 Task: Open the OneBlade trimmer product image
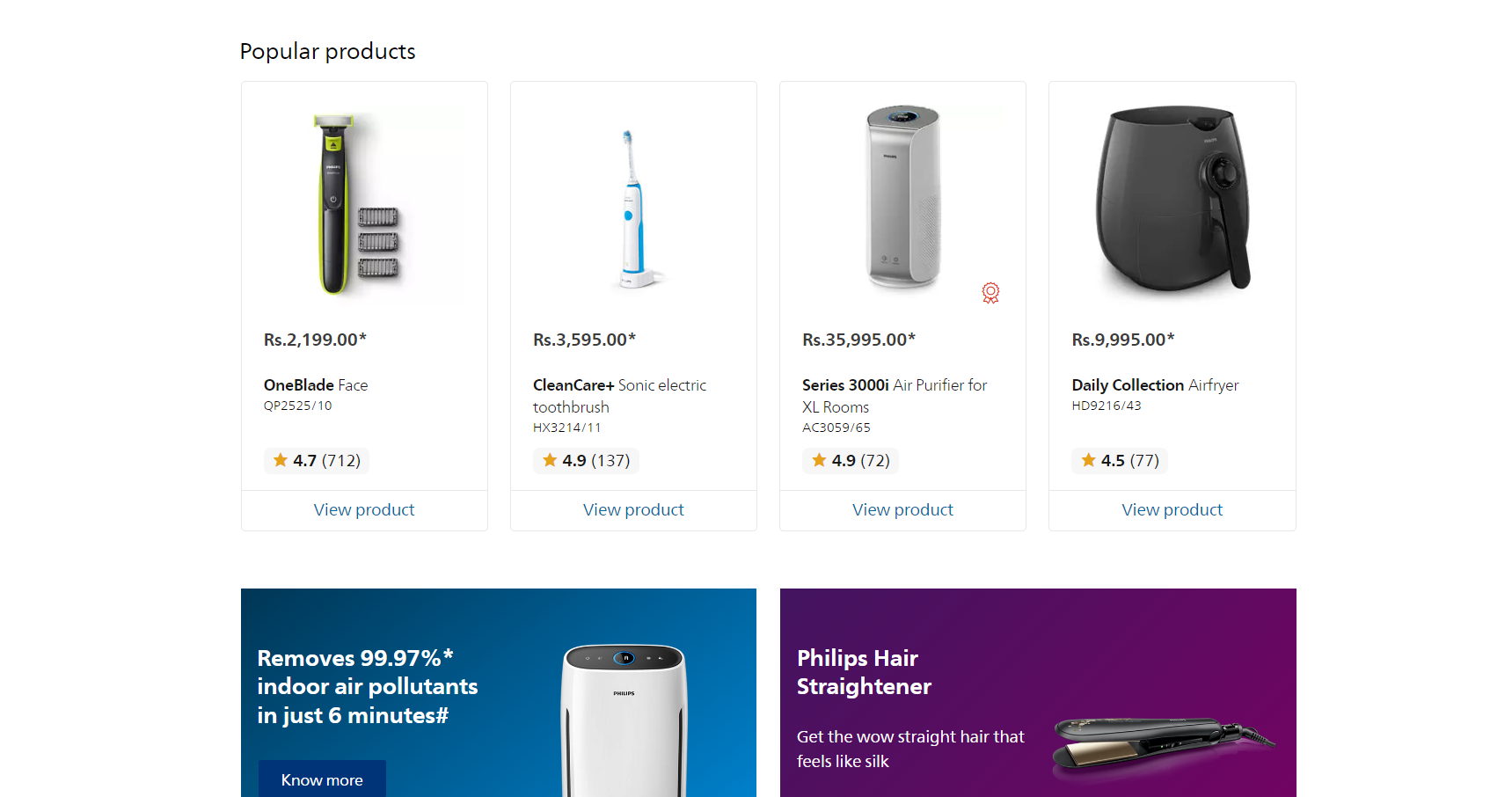pos(358,204)
